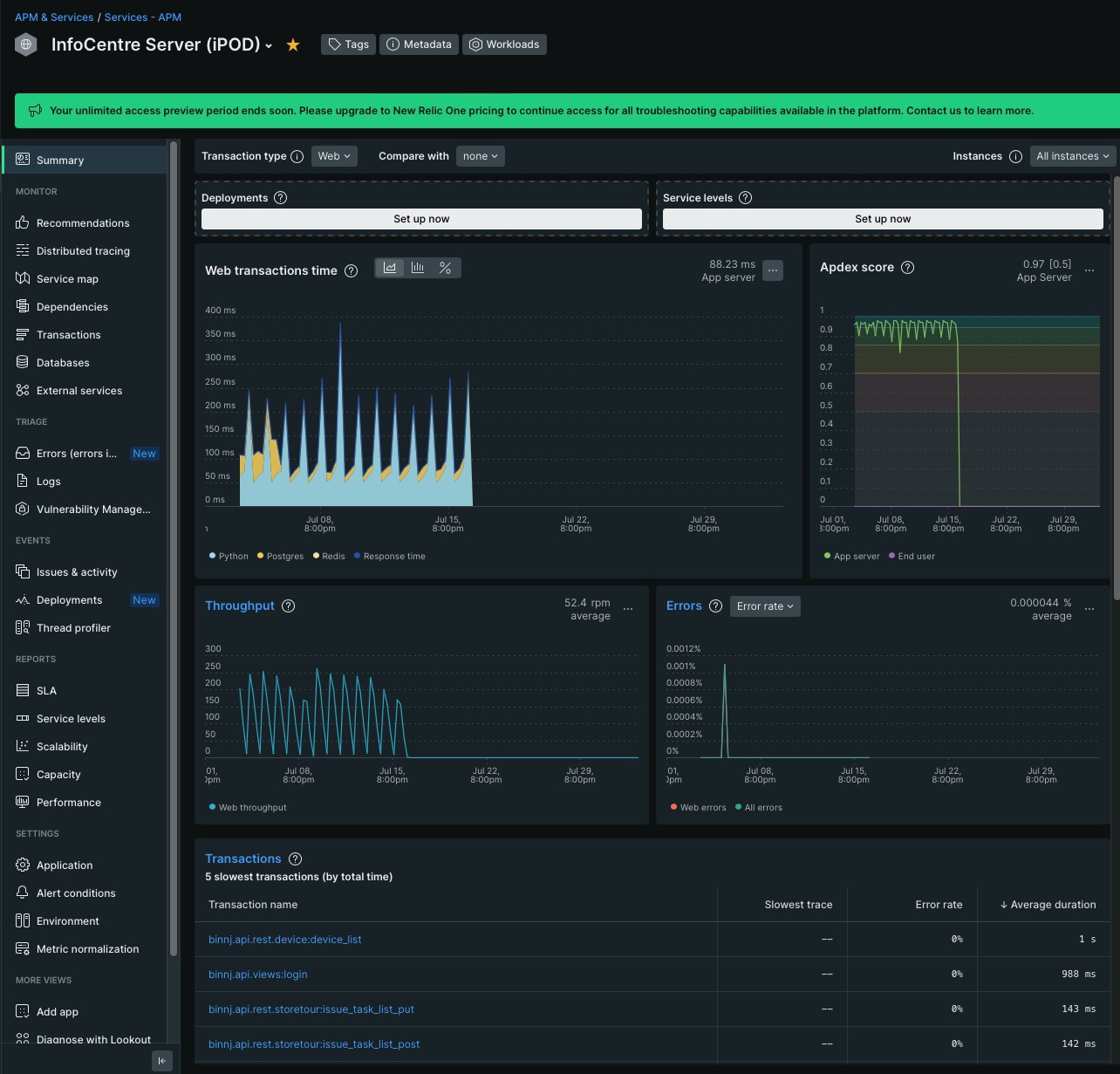
Task: Switch to bar histogram chart view
Action: (x=418, y=268)
